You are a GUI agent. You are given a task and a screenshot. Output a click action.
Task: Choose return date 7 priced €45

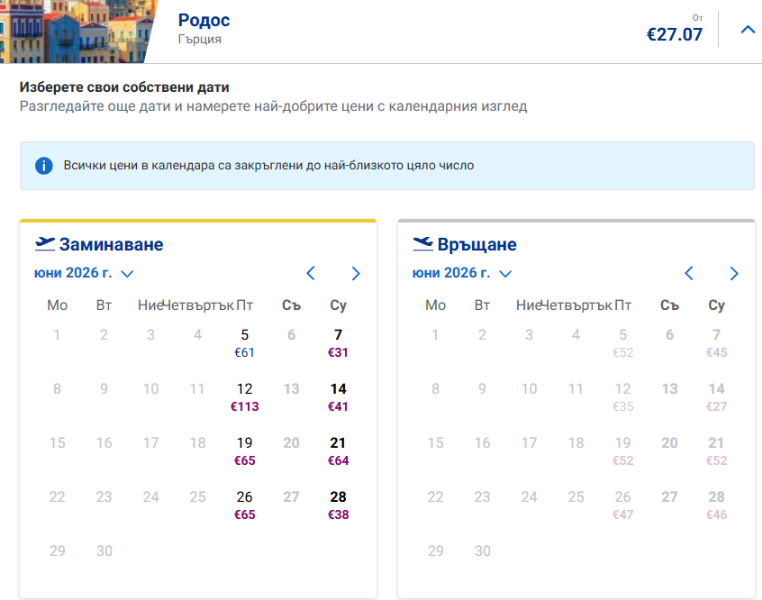coord(717,343)
